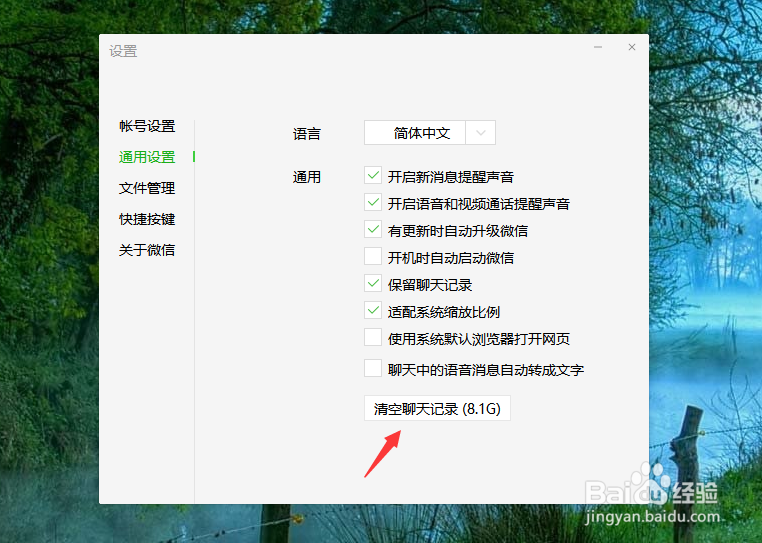Viewport: 762px width, 543px height.
Task: Click the 通用 section label
Action: (307, 177)
